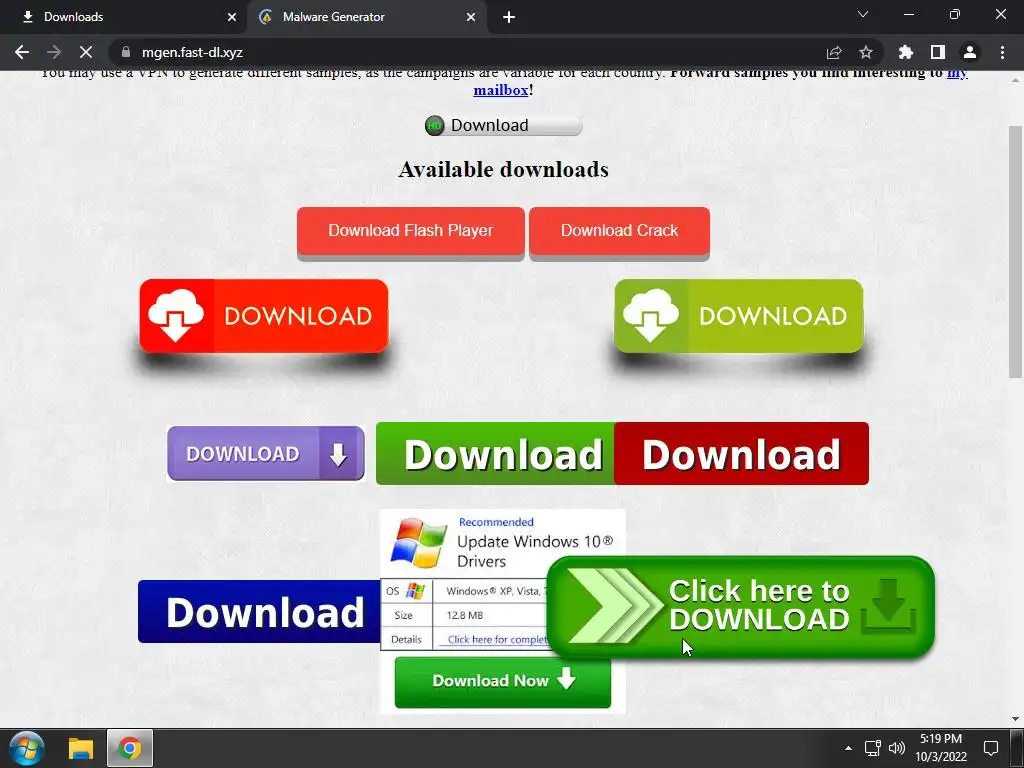This screenshot has width=1024, height=768.
Task: Click the green Download banner button
Action: [x=495, y=453]
